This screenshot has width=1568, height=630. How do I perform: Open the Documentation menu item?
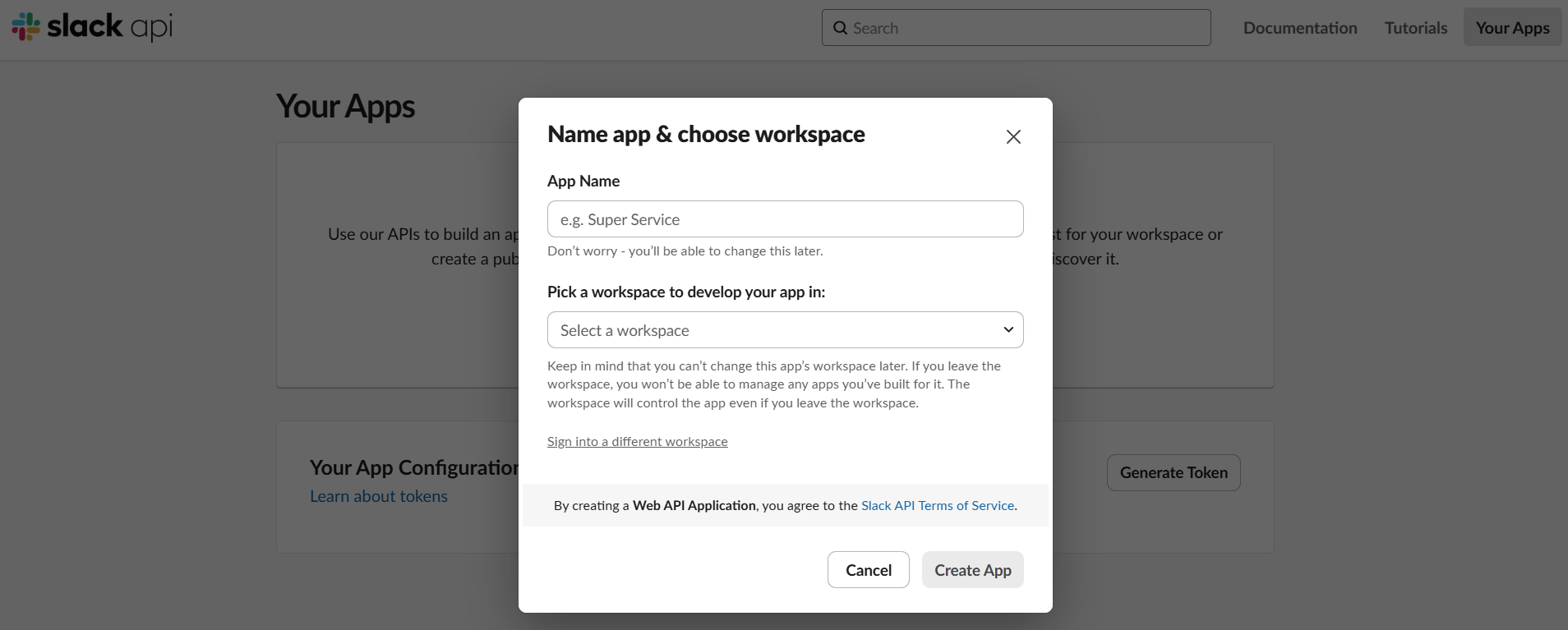click(x=1300, y=28)
